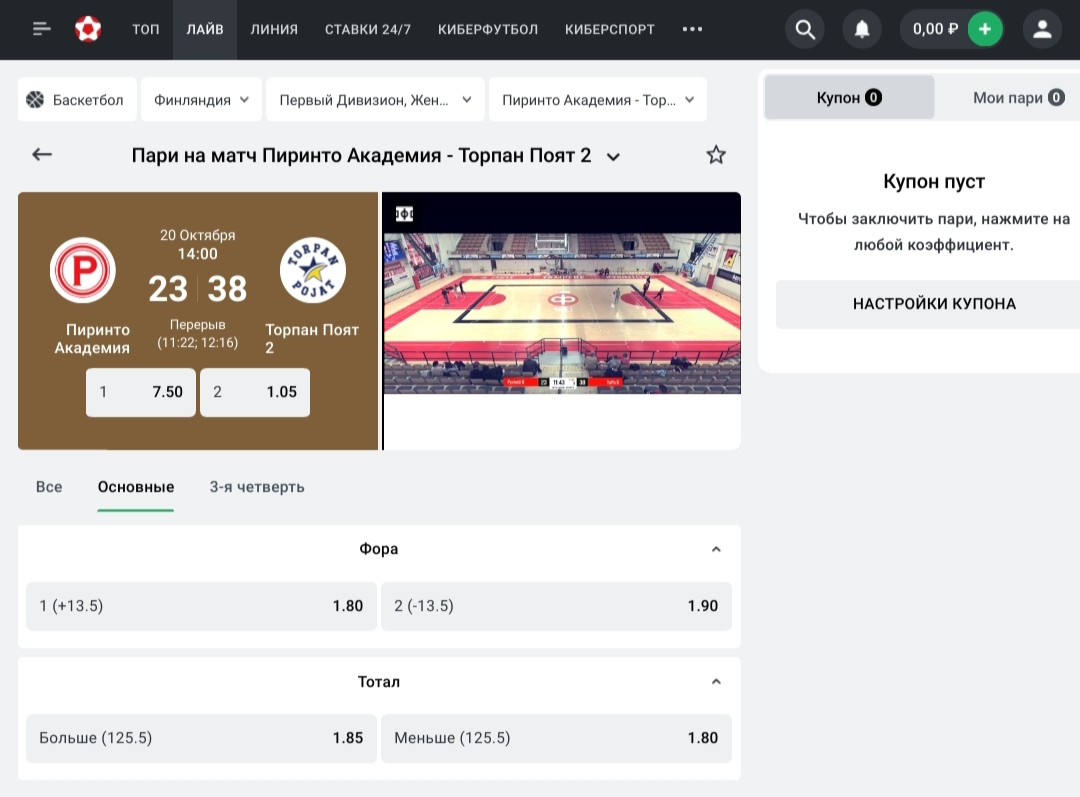1080x797 pixels.
Task: Click the soccer ball site logo
Action: point(88,29)
